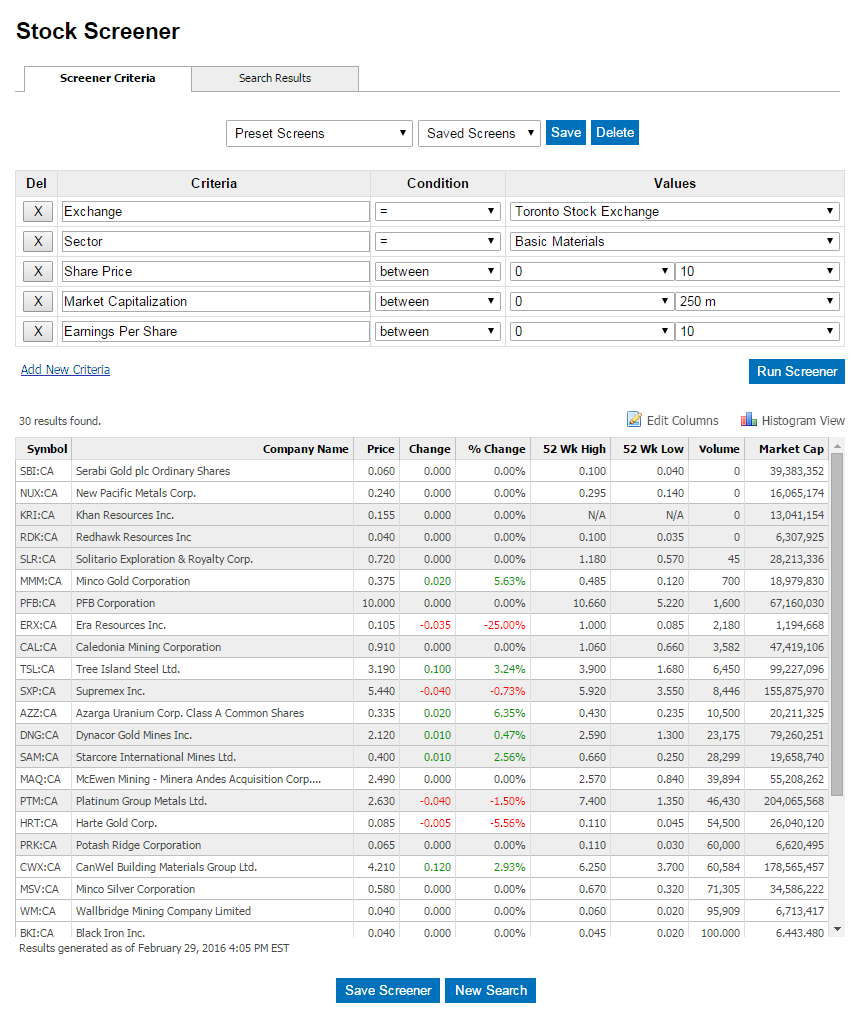Remove the Sector criteria with X
866x1022 pixels.
[37, 241]
